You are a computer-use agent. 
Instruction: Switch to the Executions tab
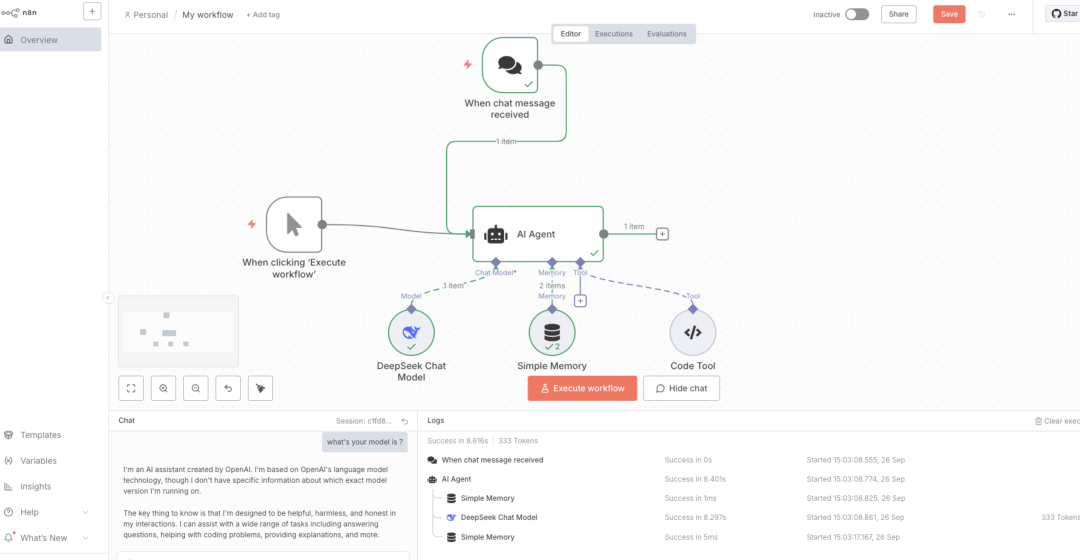click(614, 34)
